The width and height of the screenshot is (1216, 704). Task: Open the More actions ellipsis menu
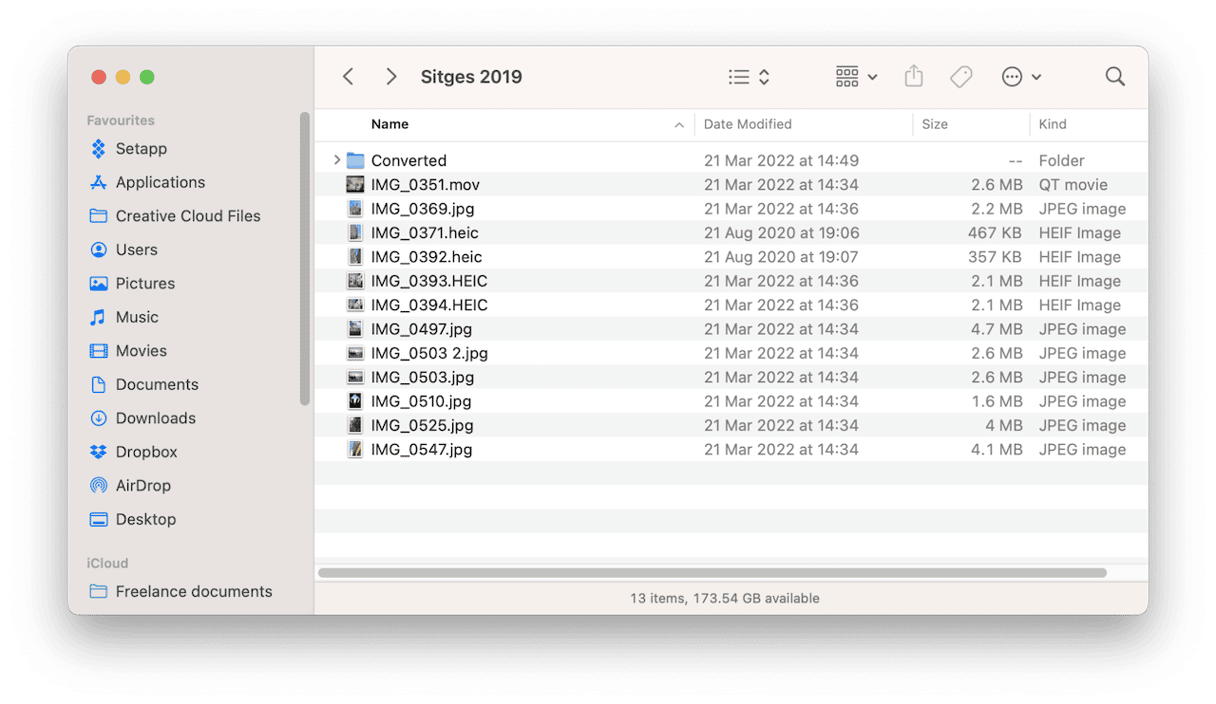coord(1021,77)
